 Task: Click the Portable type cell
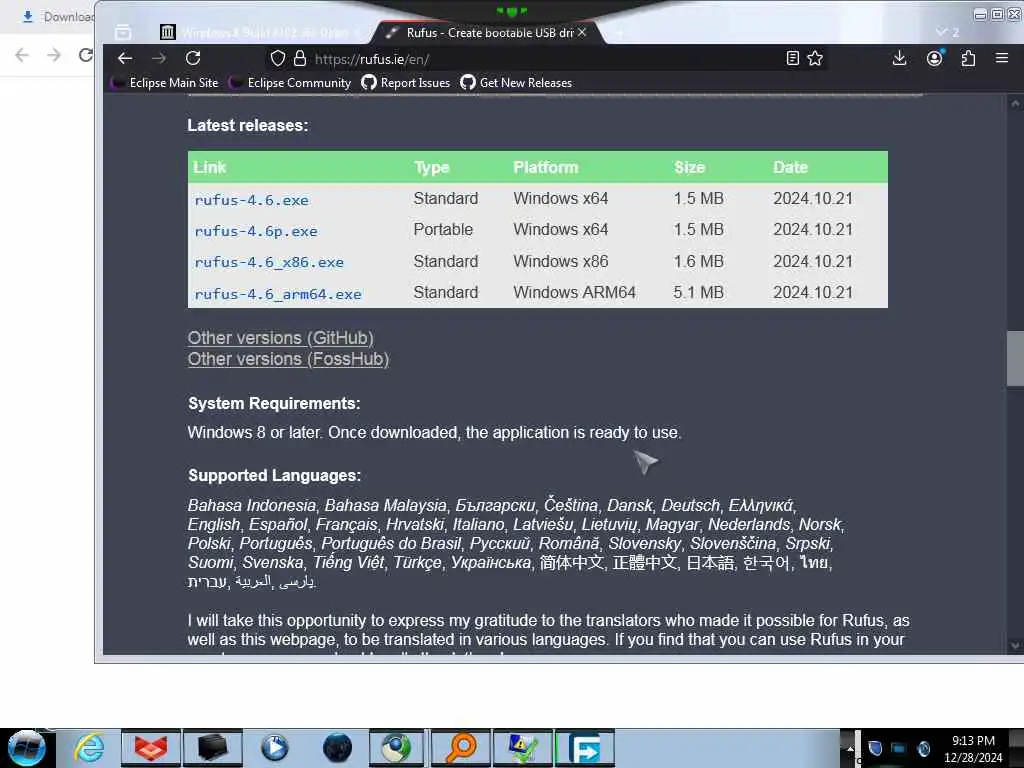click(x=443, y=230)
